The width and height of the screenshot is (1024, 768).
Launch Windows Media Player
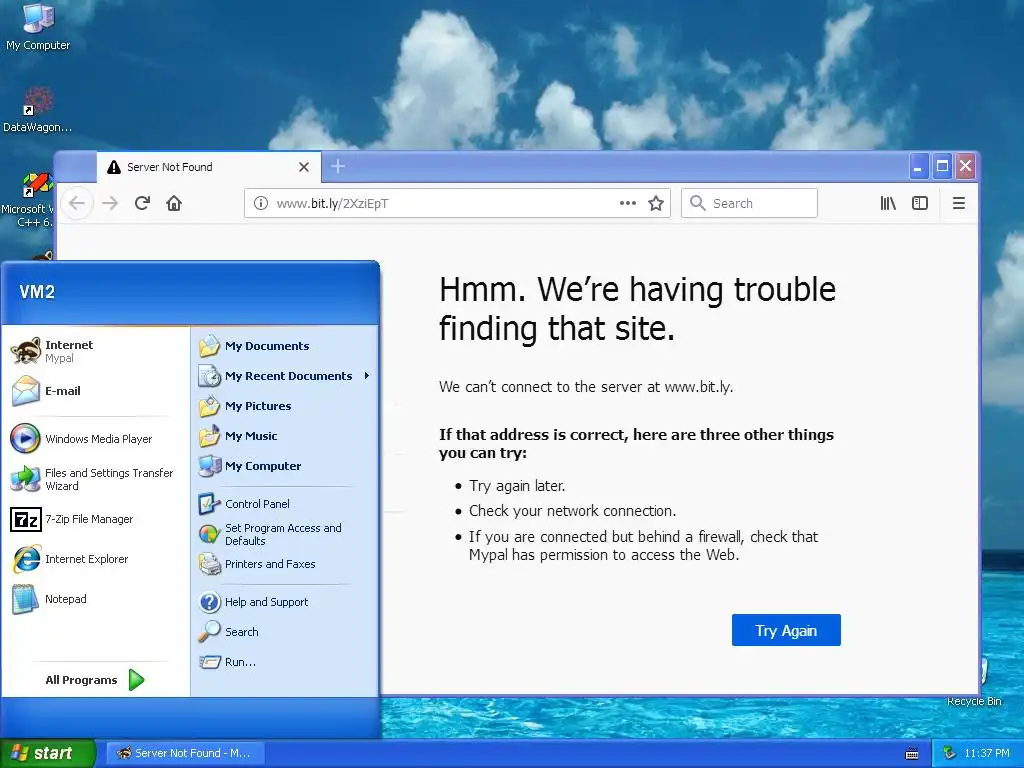(x=95, y=439)
